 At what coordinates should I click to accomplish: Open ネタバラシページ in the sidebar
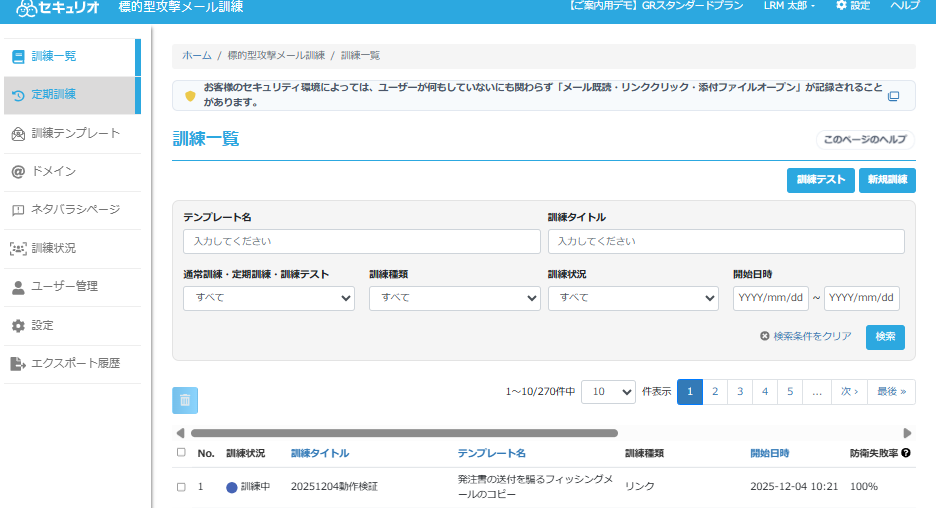[72, 210]
